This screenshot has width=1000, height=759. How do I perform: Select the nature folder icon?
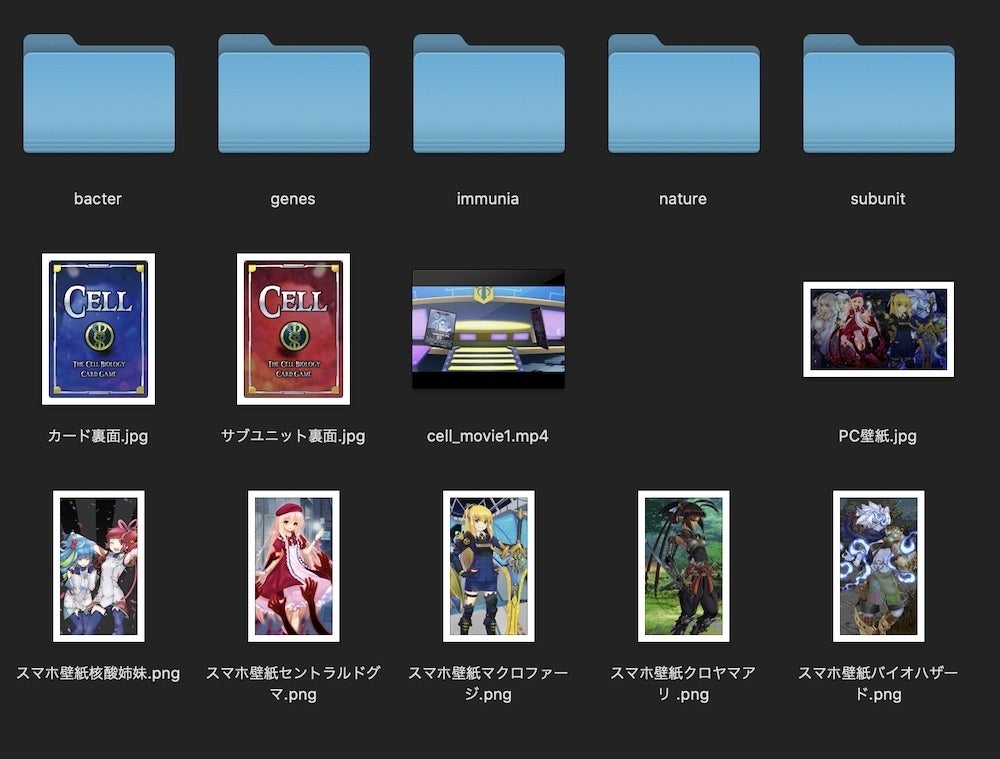click(684, 94)
